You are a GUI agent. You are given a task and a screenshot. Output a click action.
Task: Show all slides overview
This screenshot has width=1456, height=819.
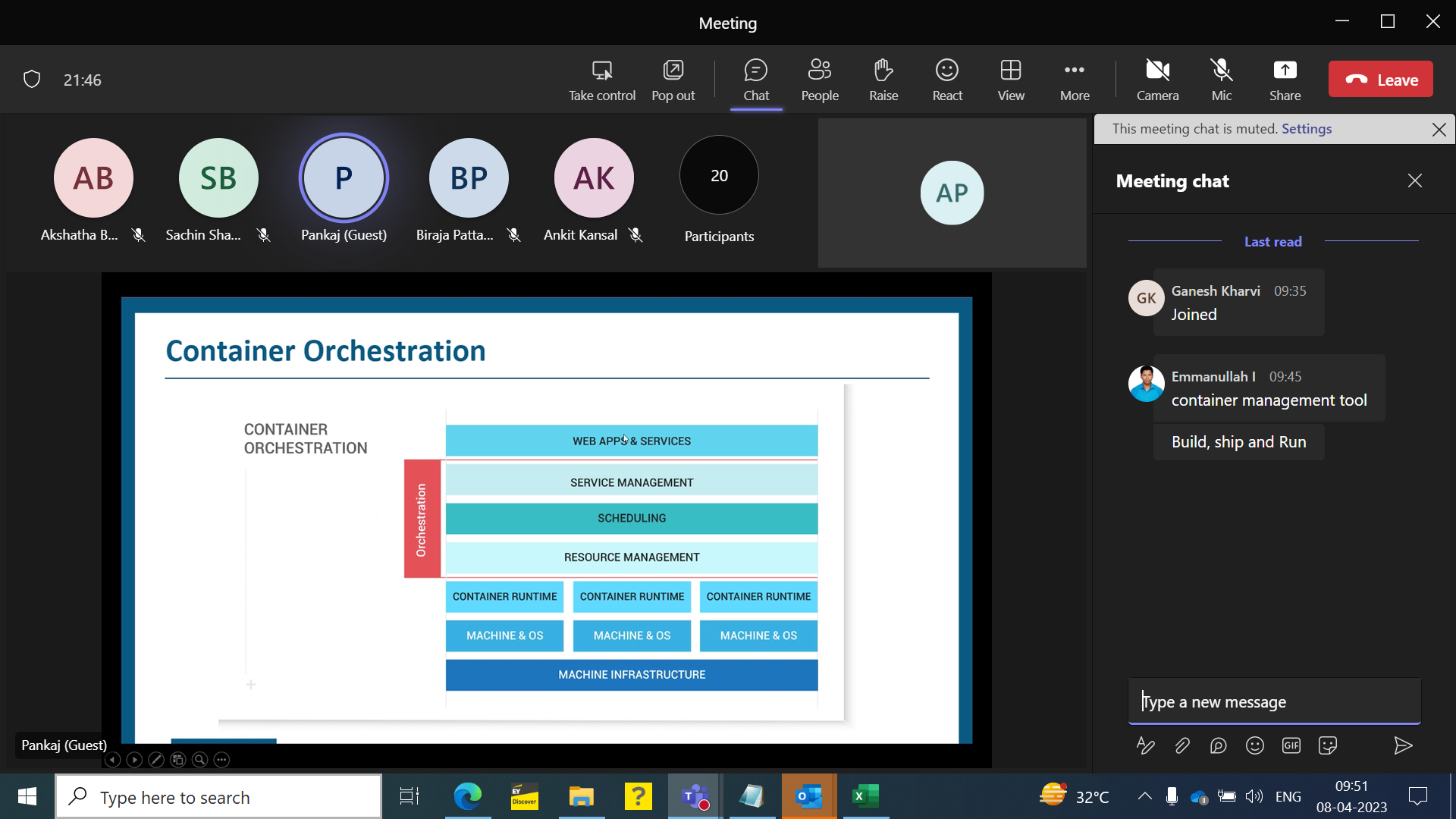(177, 759)
